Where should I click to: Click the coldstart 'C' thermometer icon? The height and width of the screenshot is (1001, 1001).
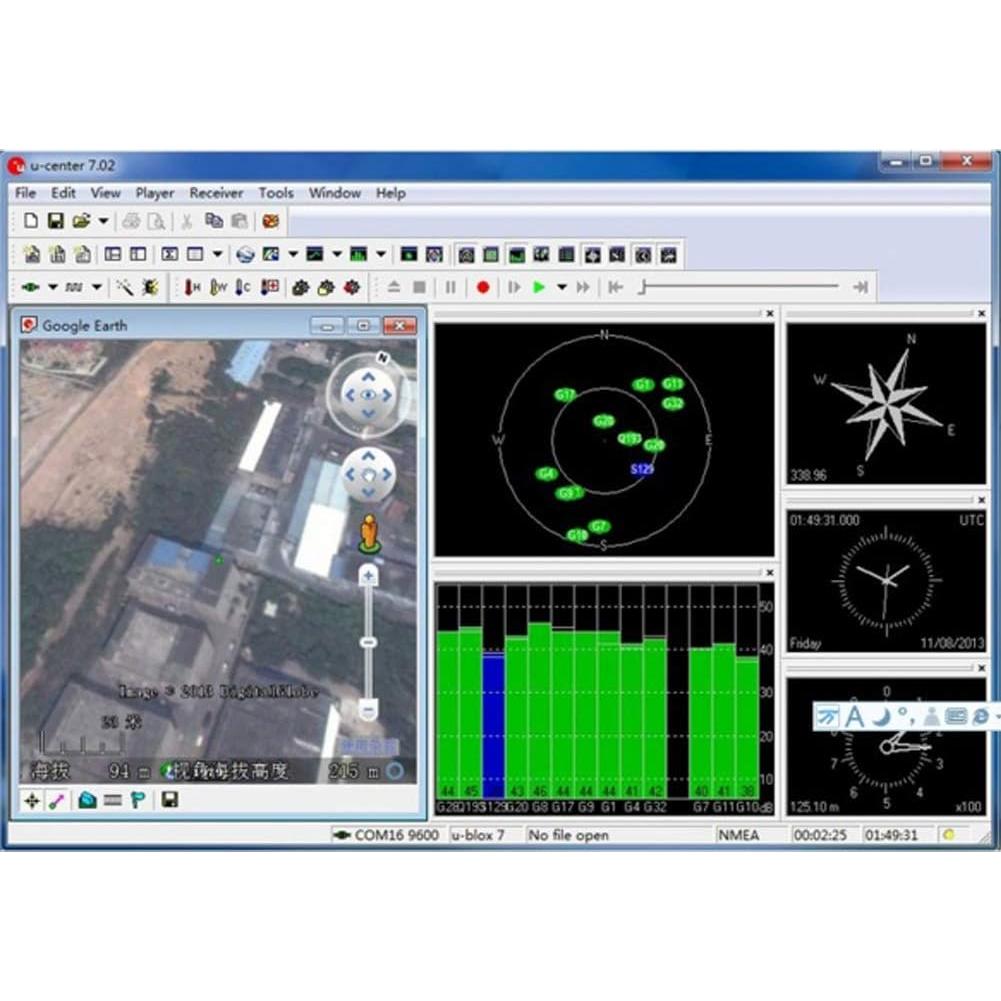click(x=243, y=287)
